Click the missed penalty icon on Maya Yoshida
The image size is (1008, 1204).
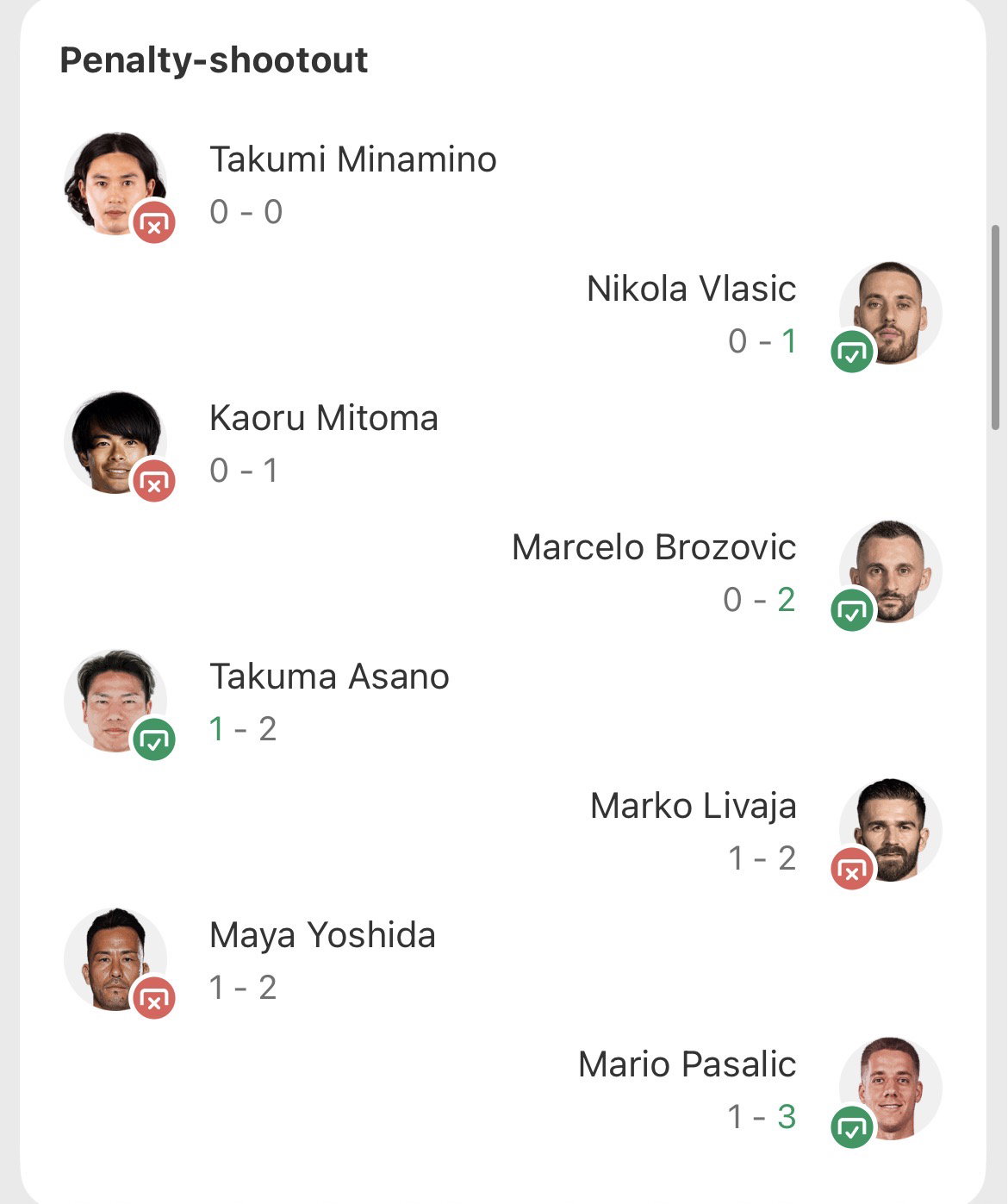[154, 998]
